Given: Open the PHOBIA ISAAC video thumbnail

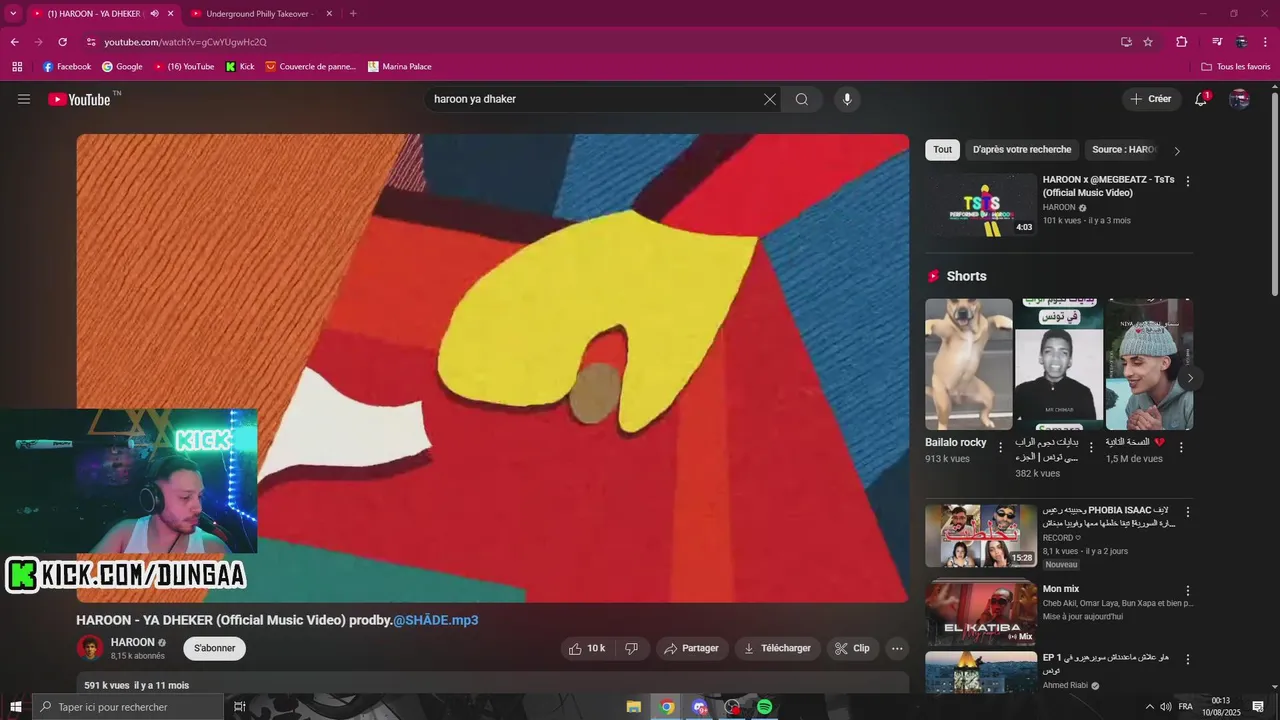Looking at the screenshot, I should [x=981, y=535].
